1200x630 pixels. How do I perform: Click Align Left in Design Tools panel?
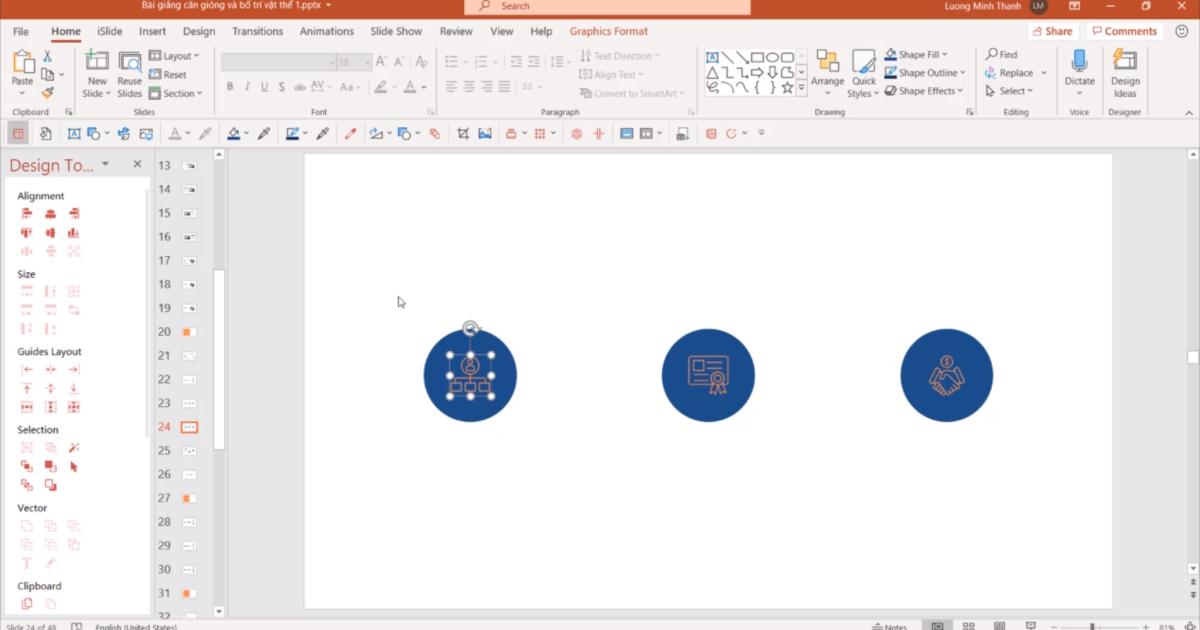click(x=27, y=214)
